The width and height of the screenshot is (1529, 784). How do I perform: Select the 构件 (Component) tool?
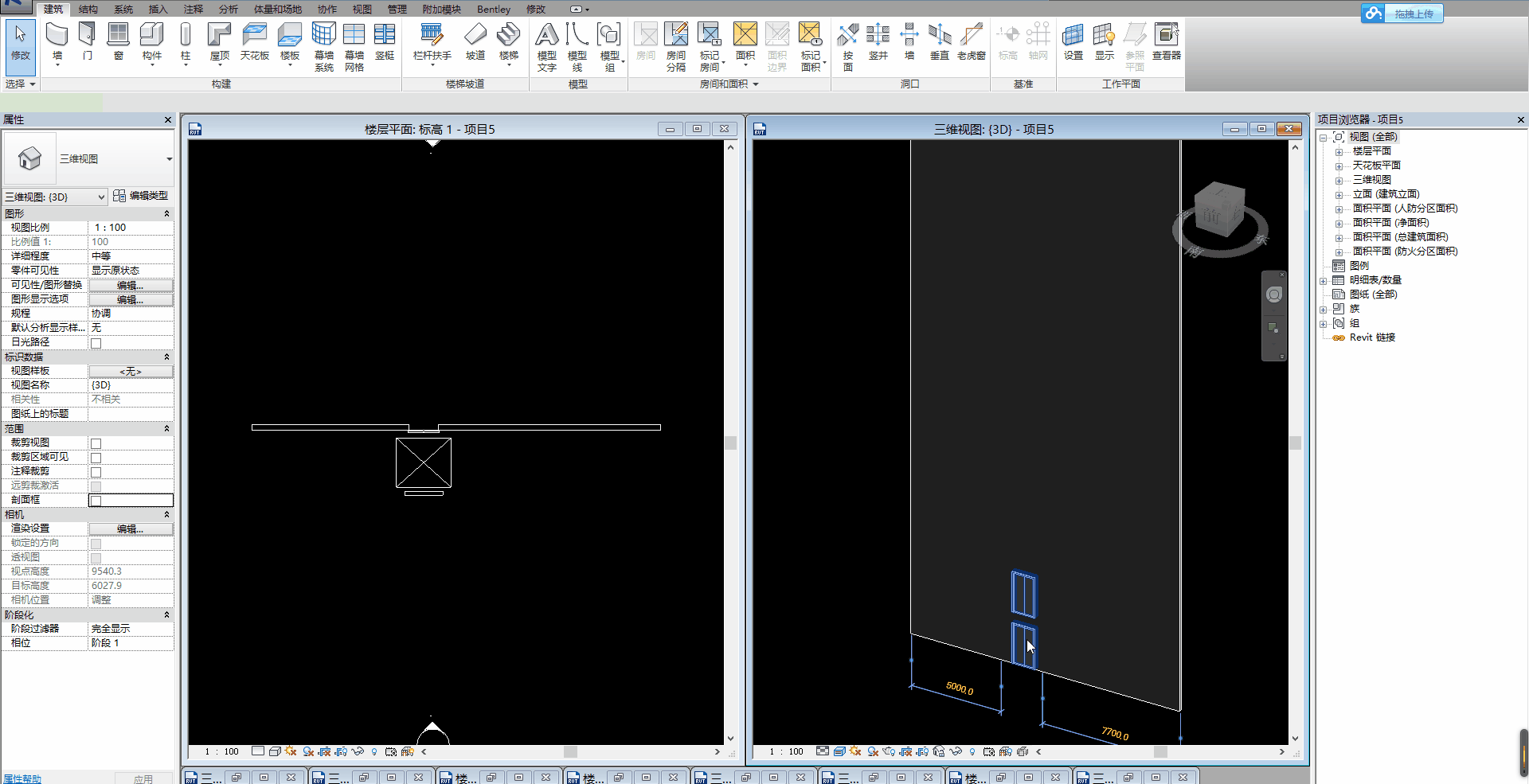pos(151,42)
